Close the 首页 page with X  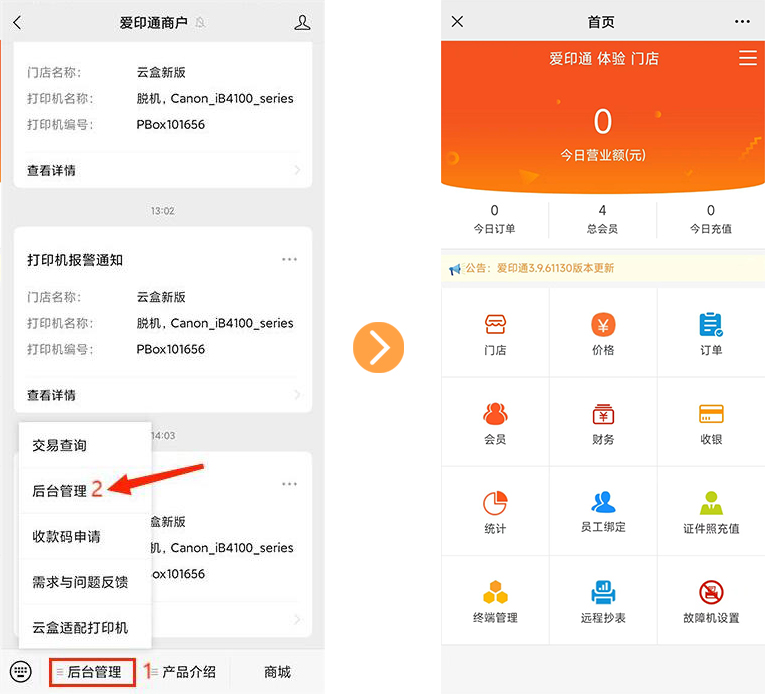coord(457,21)
